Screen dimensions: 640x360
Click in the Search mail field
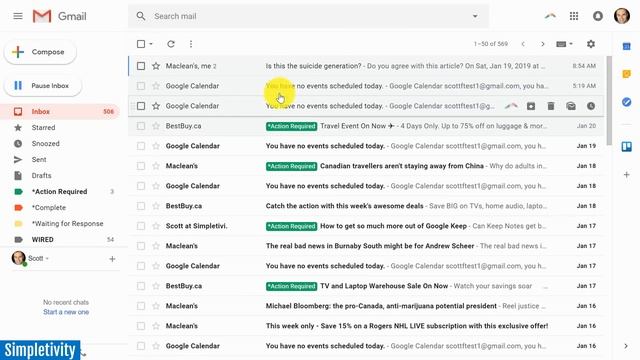click(x=308, y=16)
